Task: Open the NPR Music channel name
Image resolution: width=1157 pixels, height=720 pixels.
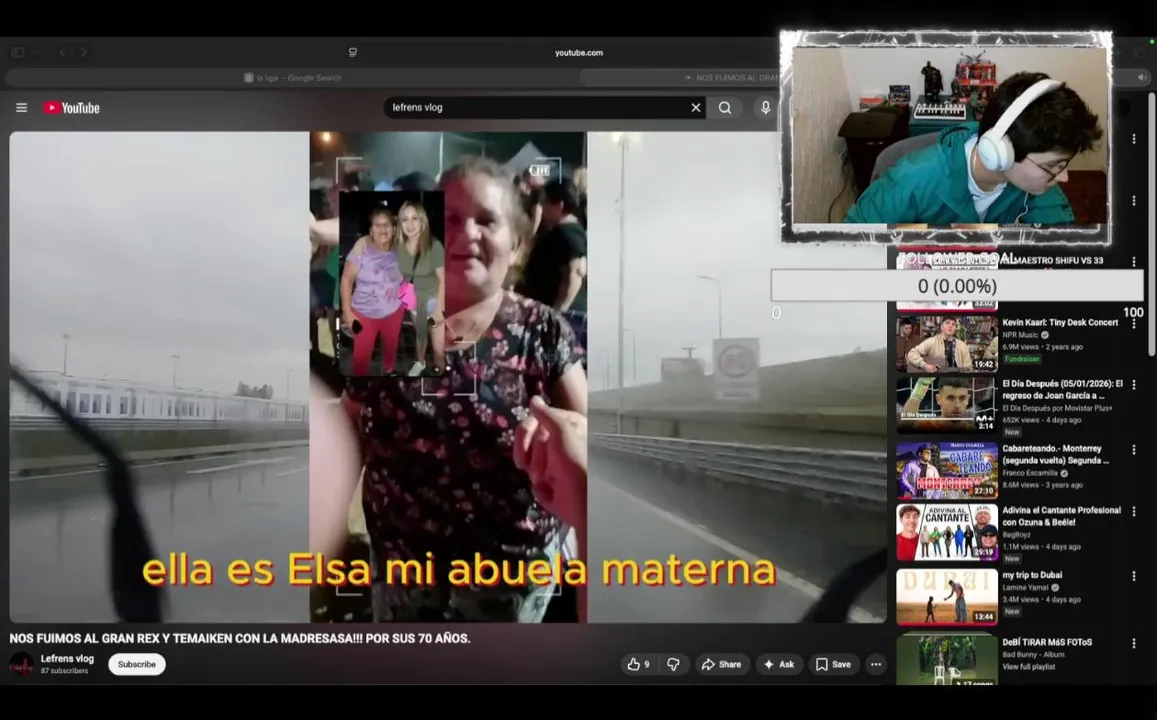Action: pyautogui.click(x=1020, y=335)
